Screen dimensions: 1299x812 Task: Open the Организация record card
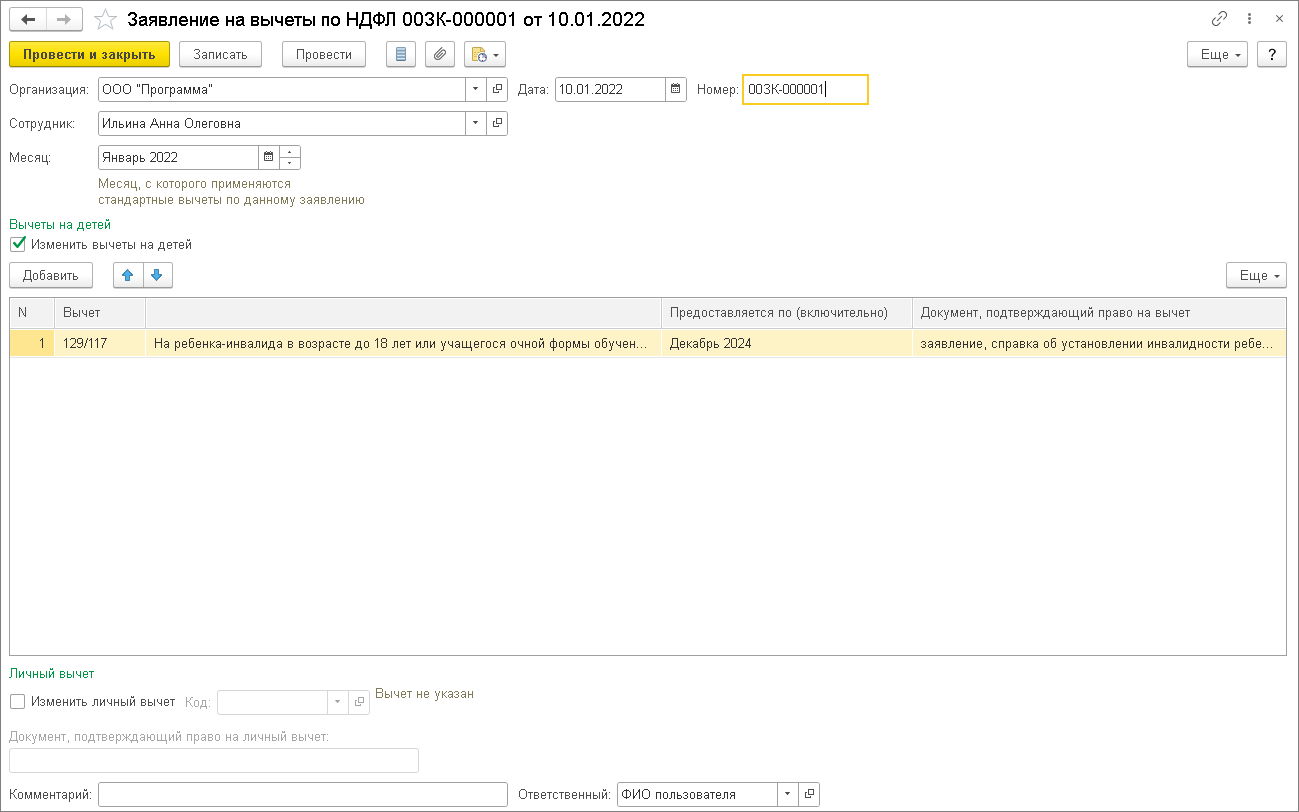pyautogui.click(x=498, y=89)
